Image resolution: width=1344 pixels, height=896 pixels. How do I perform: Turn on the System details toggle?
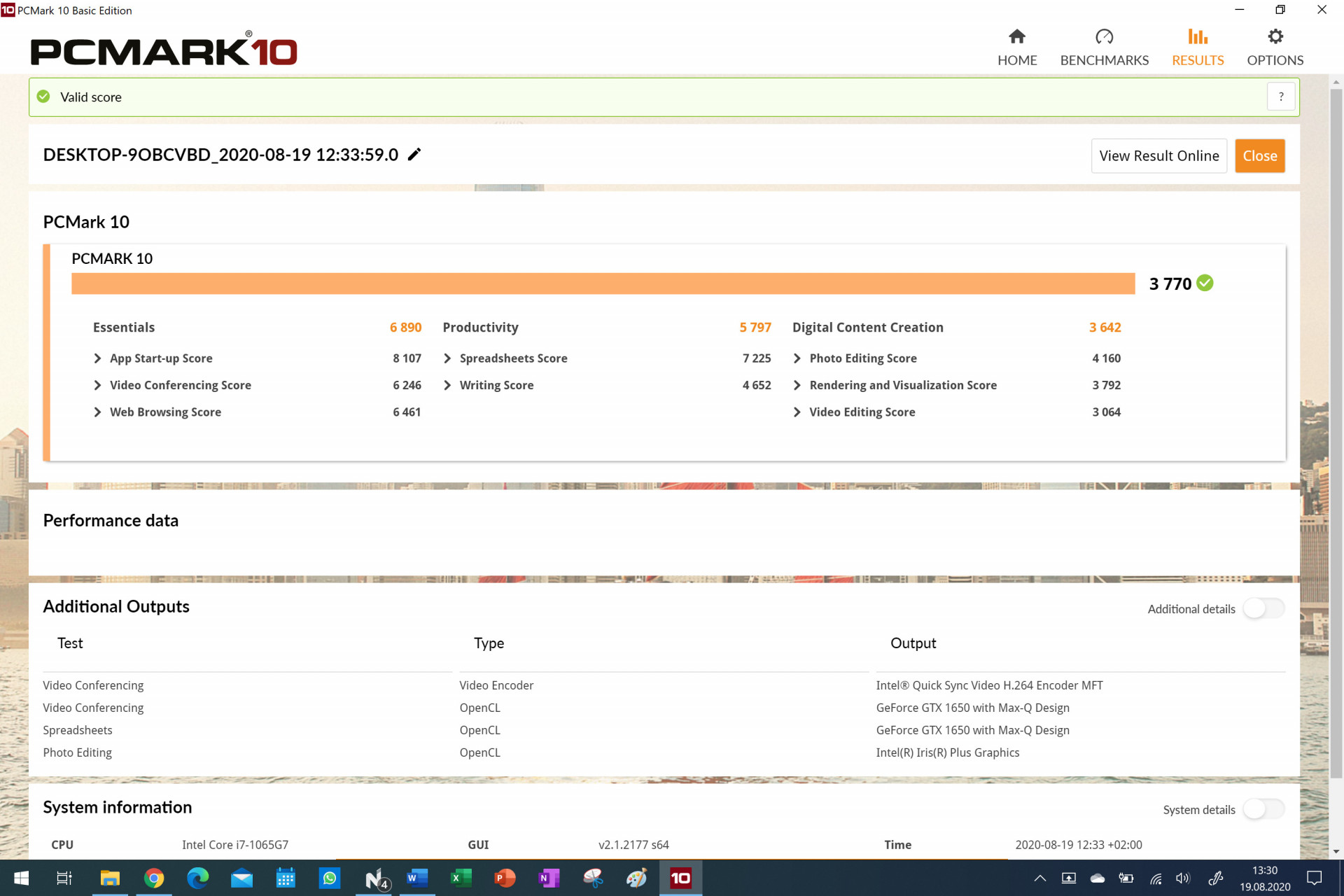[1263, 809]
